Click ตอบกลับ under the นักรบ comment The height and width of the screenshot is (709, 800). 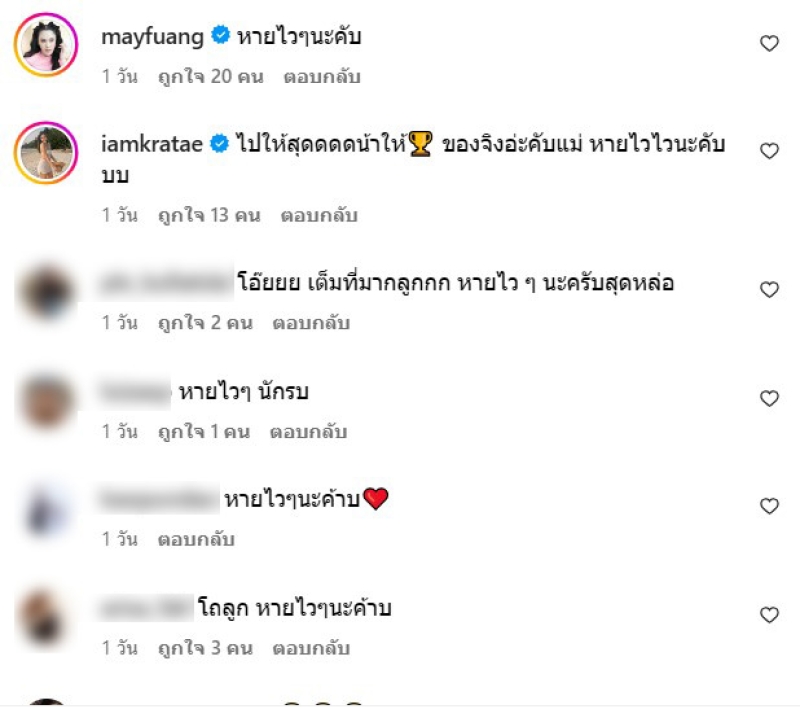(308, 432)
